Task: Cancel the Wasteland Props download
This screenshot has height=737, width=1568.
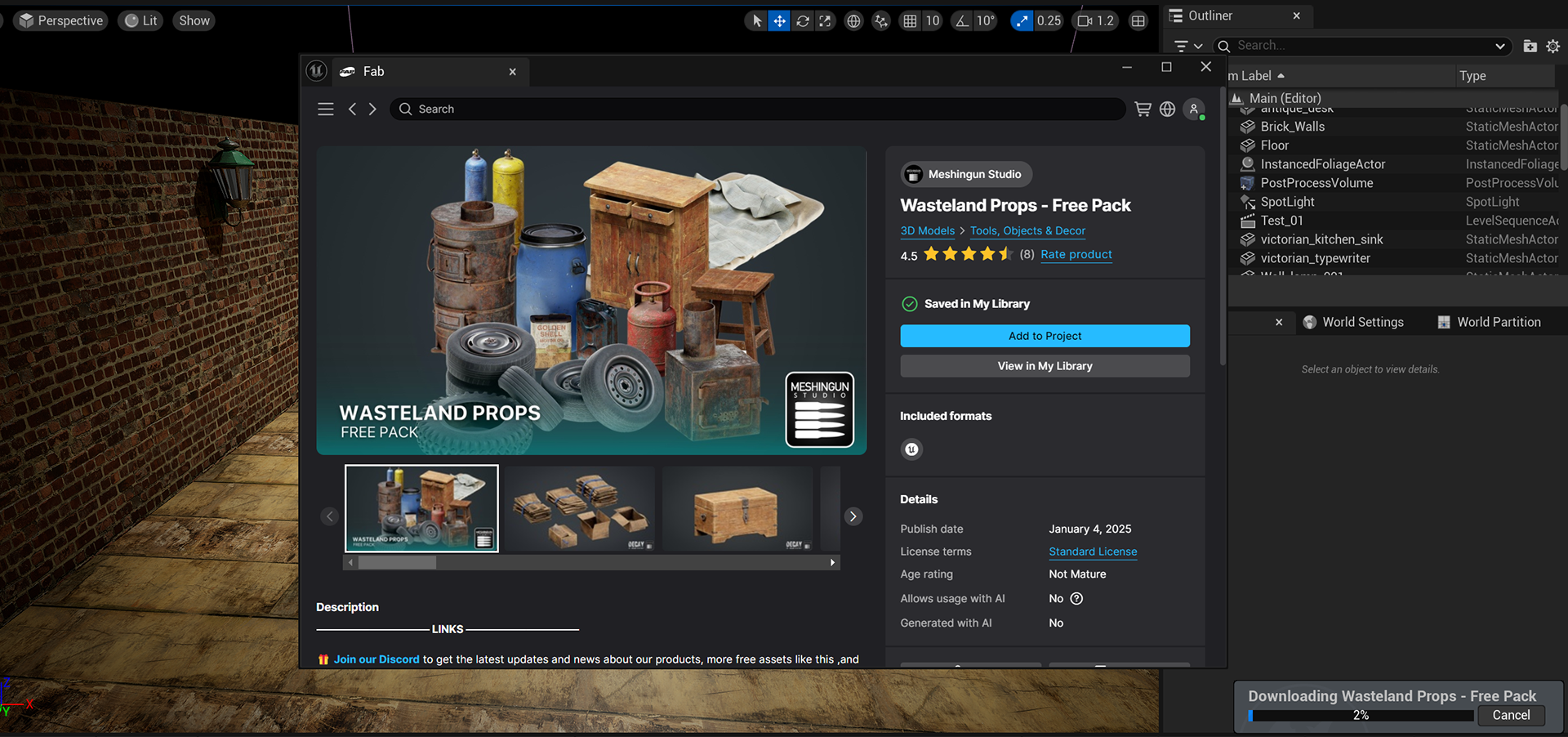Action: click(x=1511, y=715)
